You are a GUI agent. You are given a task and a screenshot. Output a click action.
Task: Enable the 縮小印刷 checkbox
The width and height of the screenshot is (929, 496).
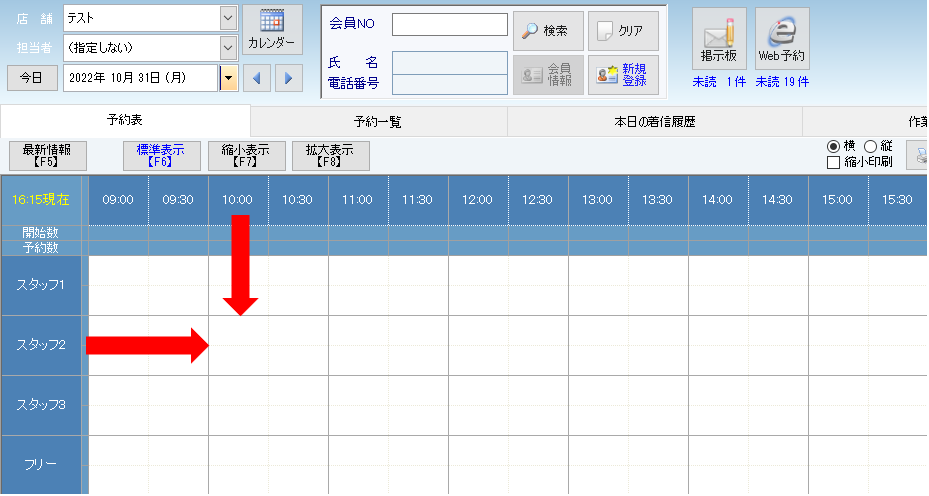tap(834, 162)
